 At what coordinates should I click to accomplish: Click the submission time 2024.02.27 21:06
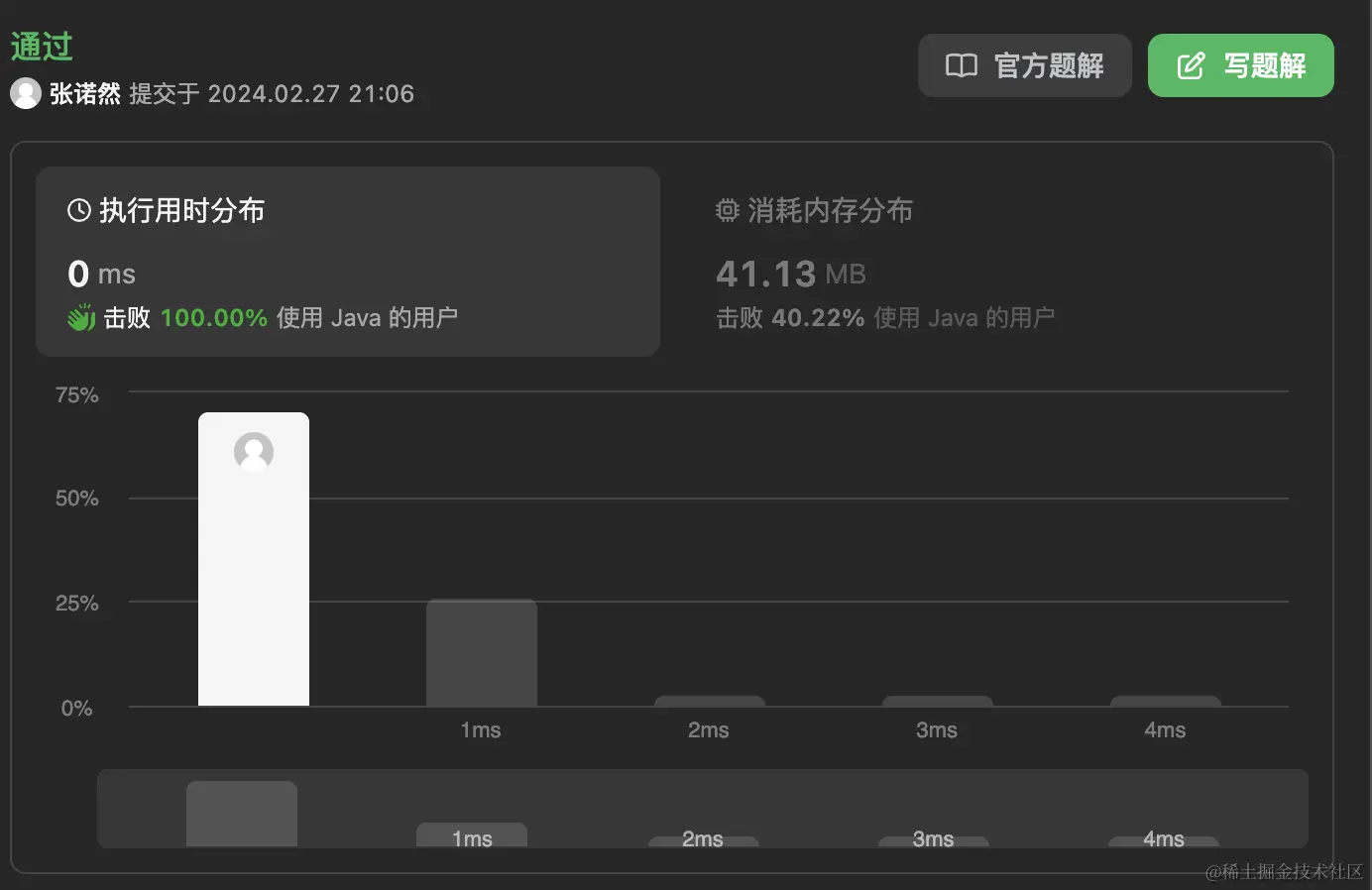pos(311,94)
